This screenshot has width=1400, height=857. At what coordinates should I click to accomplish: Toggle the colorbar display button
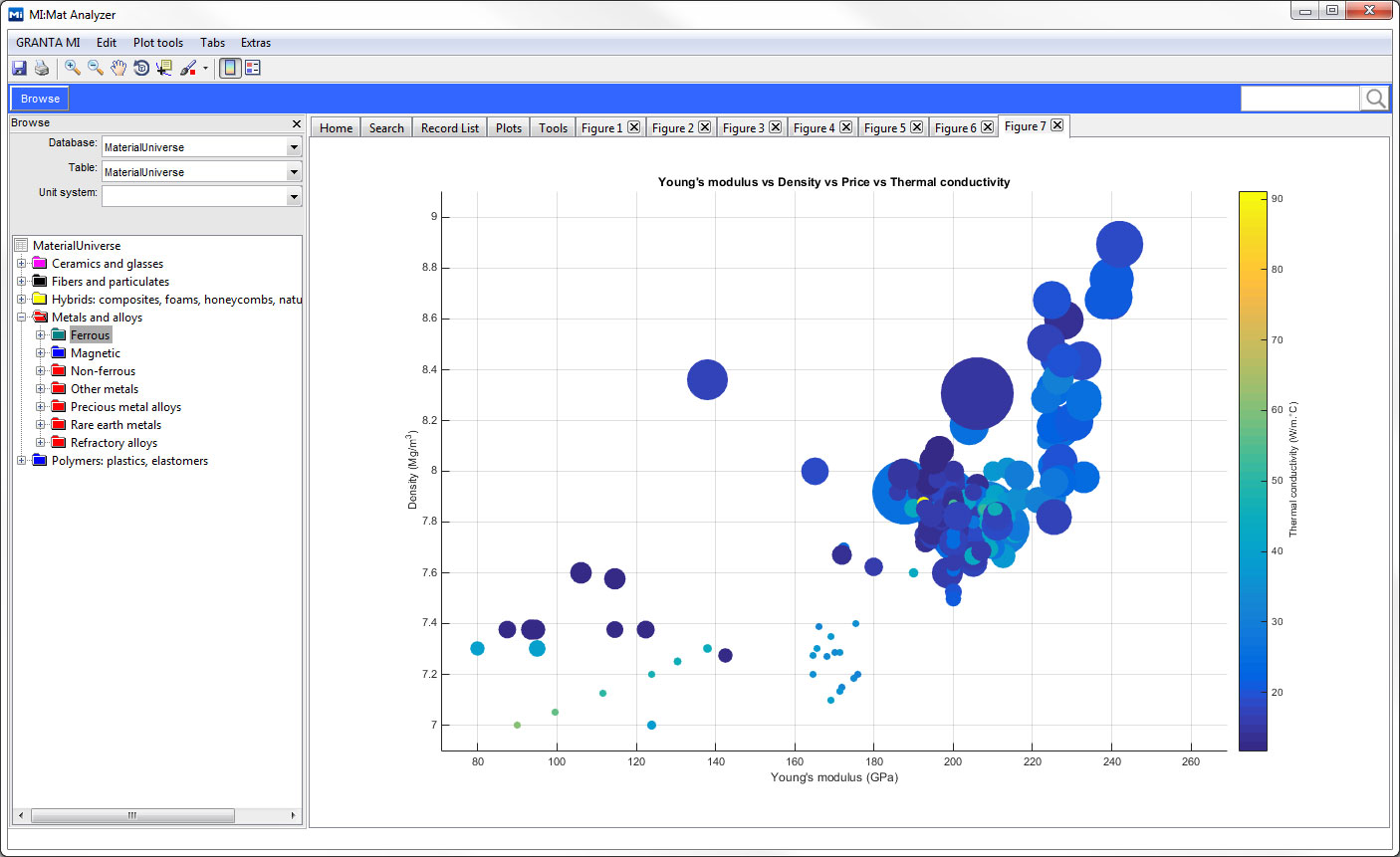(229, 67)
